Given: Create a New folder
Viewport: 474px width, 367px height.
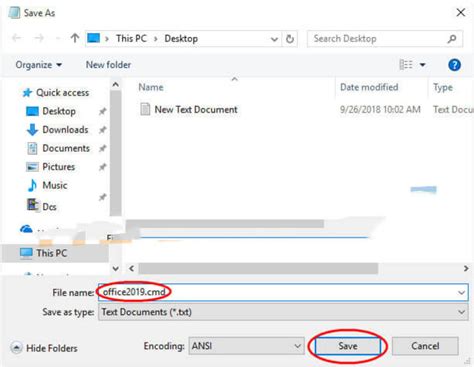Looking at the screenshot, I should point(108,65).
